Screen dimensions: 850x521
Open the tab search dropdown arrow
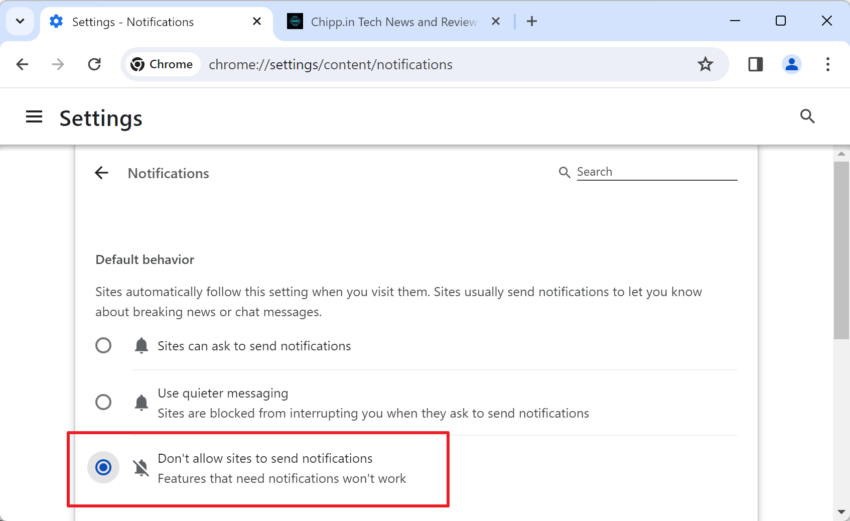click(20, 22)
